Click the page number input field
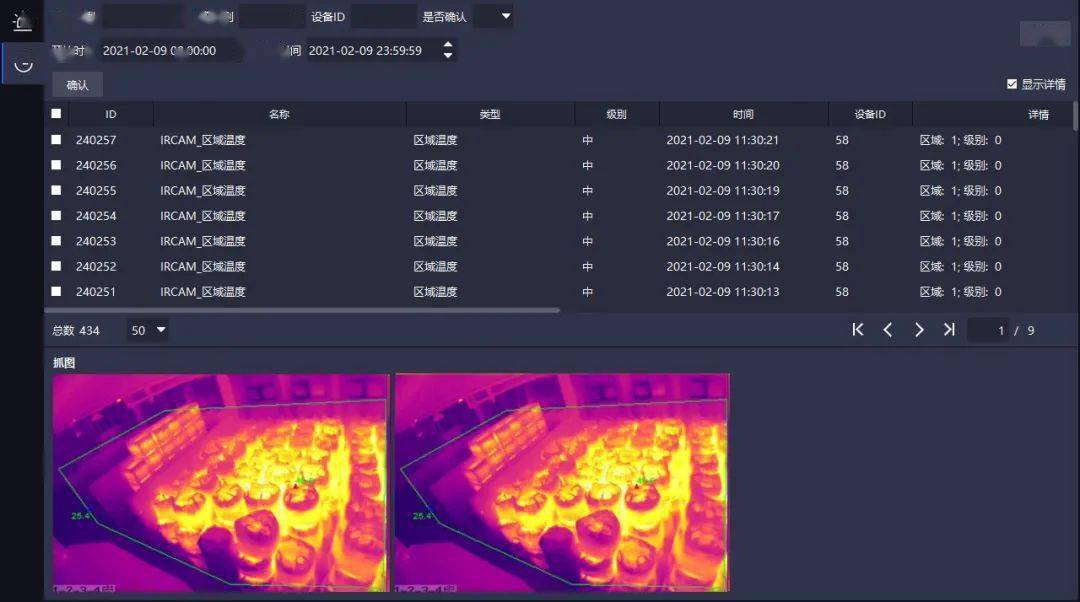 988,330
